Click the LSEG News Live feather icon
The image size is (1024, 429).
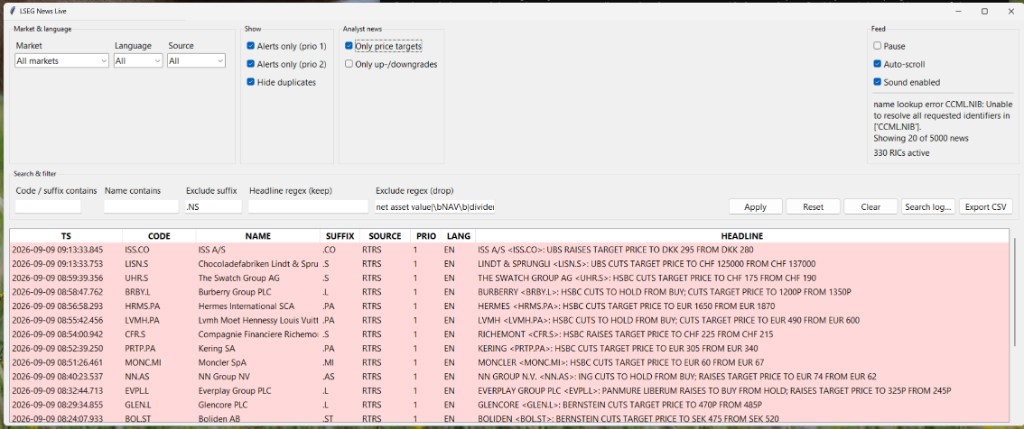click(x=12, y=11)
